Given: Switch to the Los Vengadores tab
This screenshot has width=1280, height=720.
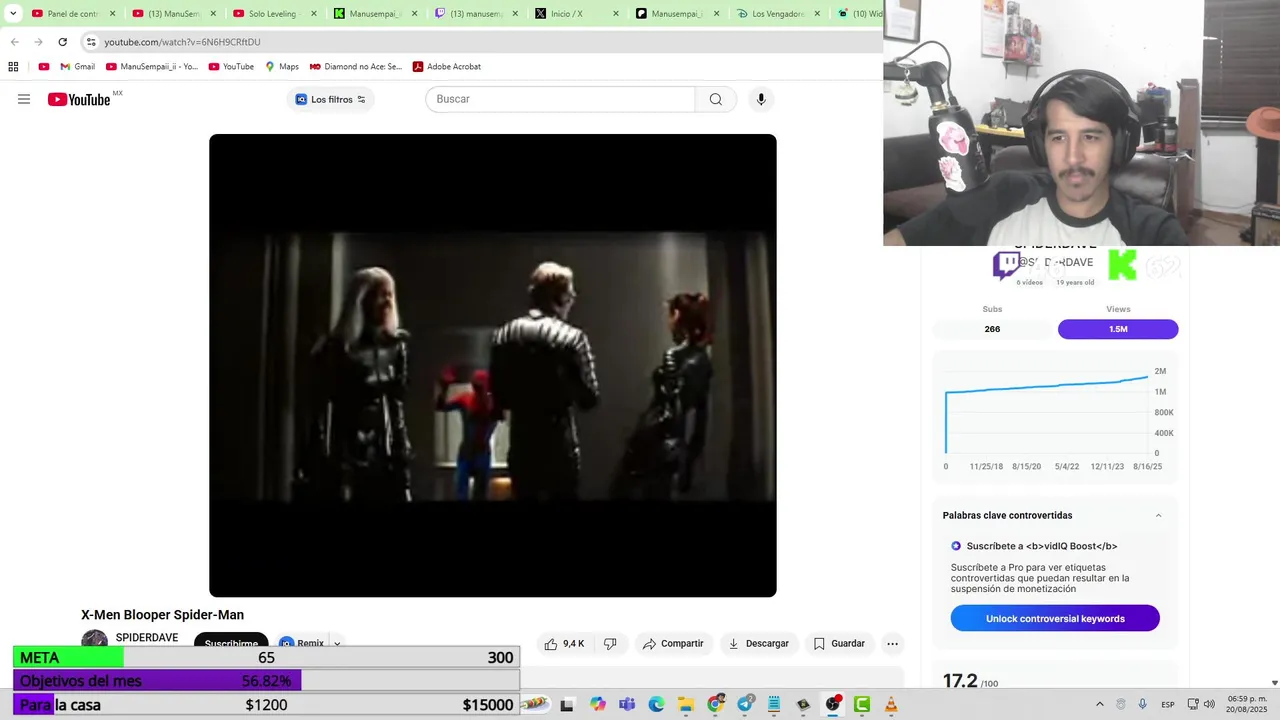Looking at the screenshot, I should coord(778,14).
